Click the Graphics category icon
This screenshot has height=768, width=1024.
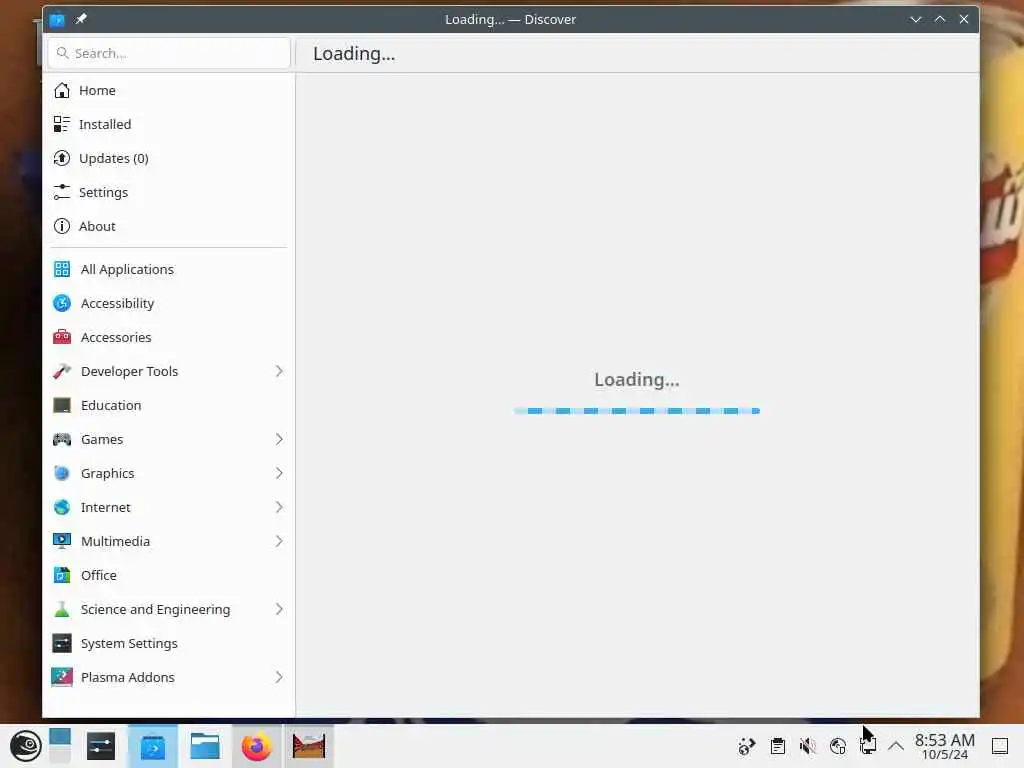click(61, 473)
